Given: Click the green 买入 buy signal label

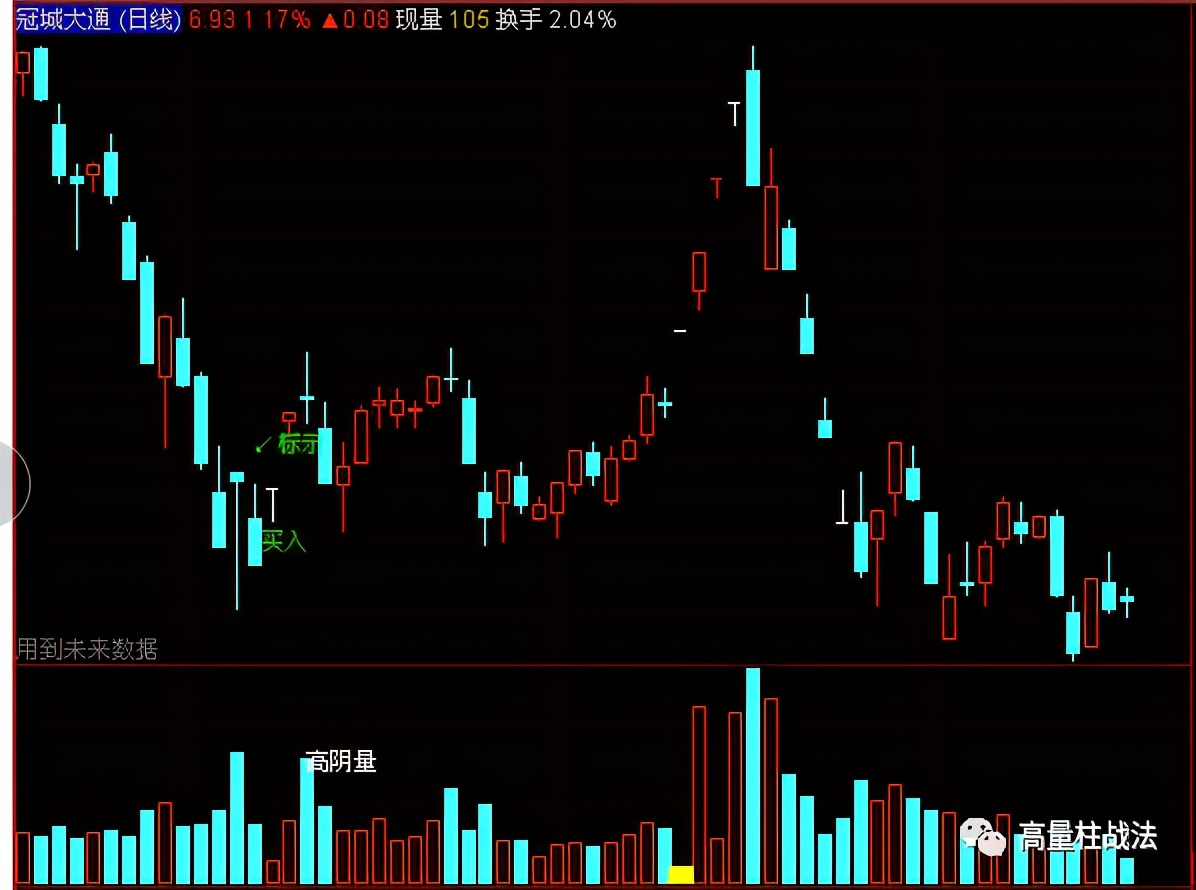Looking at the screenshot, I should coord(284,541).
